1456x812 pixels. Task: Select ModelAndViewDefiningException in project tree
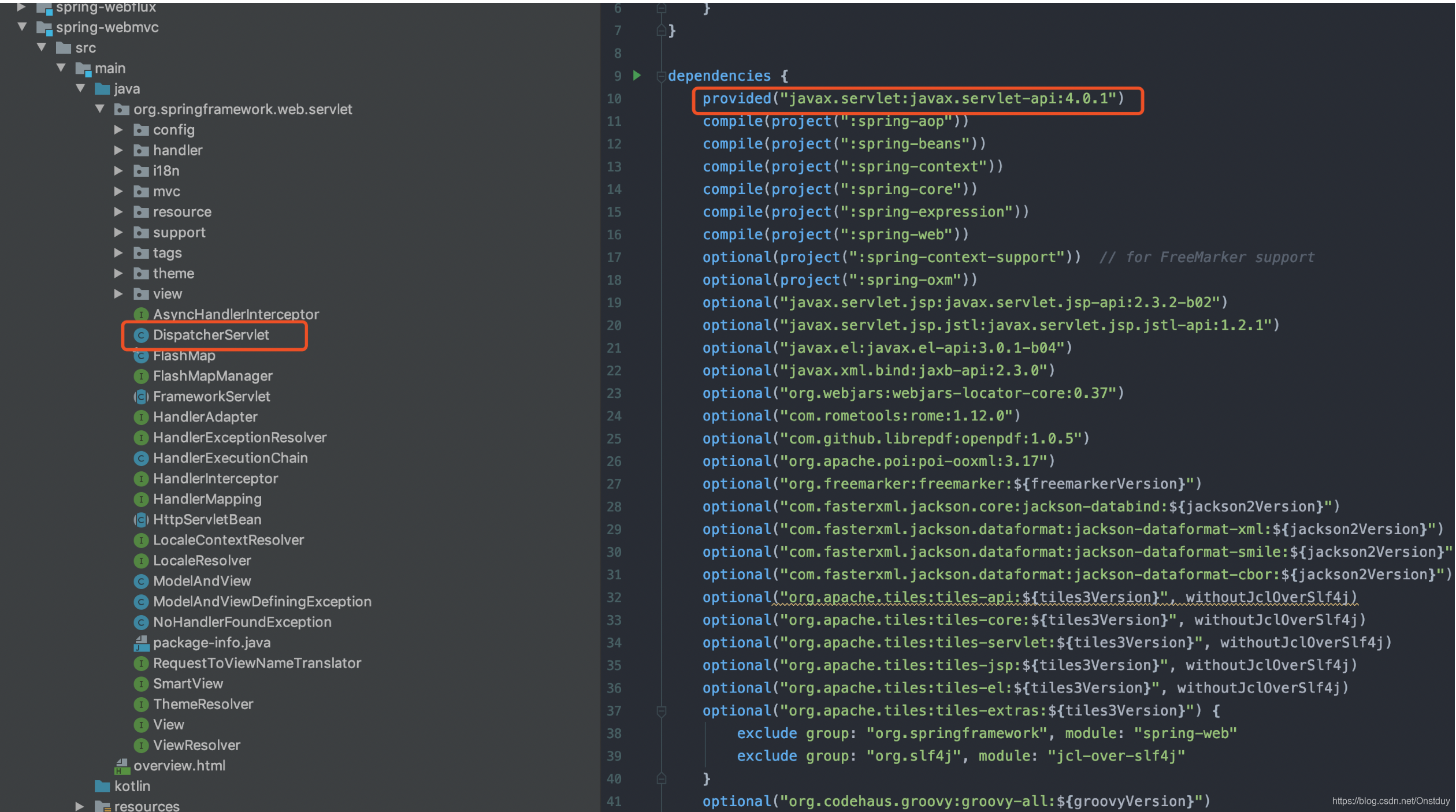click(x=262, y=601)
